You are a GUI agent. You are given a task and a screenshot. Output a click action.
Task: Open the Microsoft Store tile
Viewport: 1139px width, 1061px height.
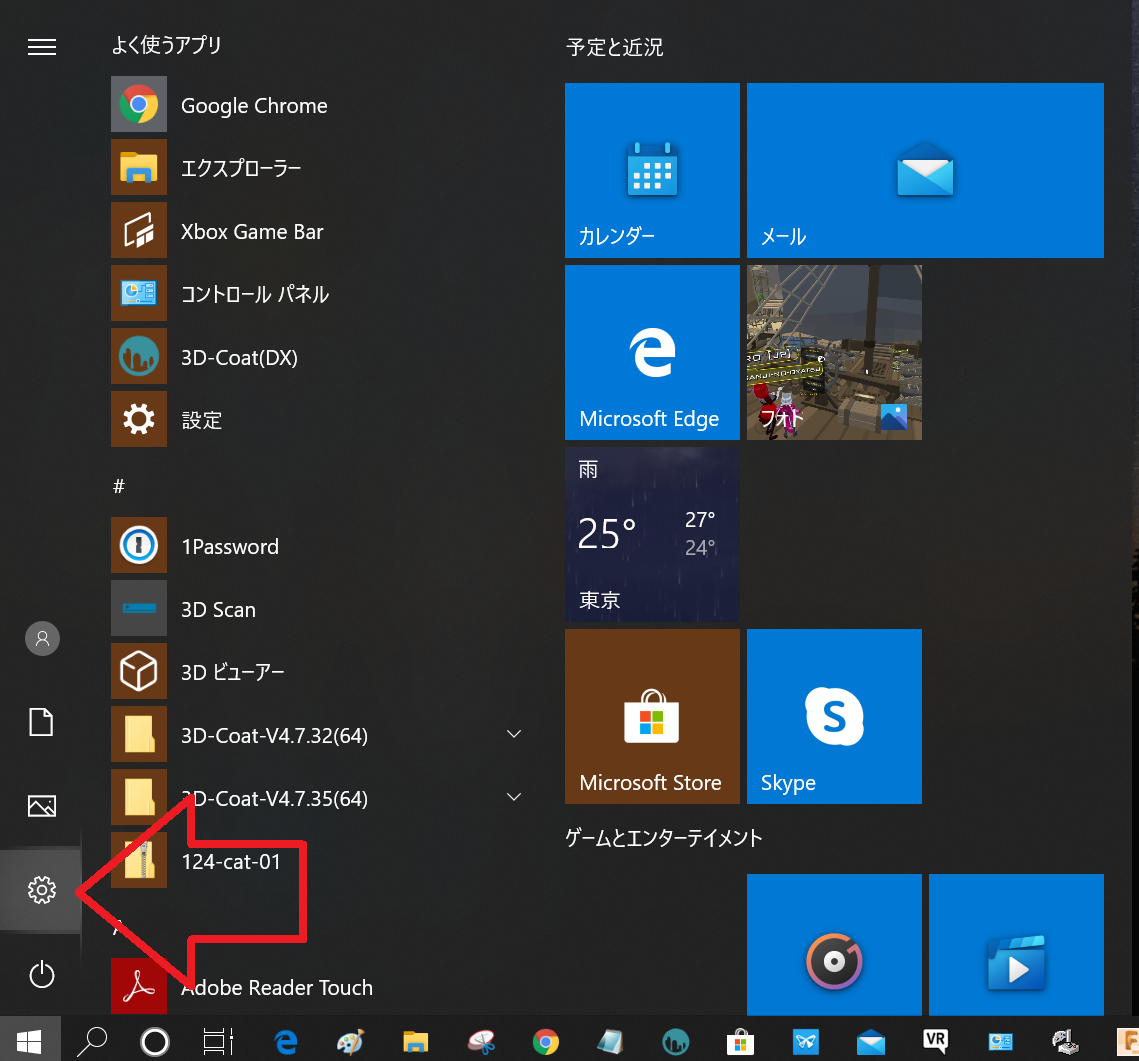[x=652, y=716]
